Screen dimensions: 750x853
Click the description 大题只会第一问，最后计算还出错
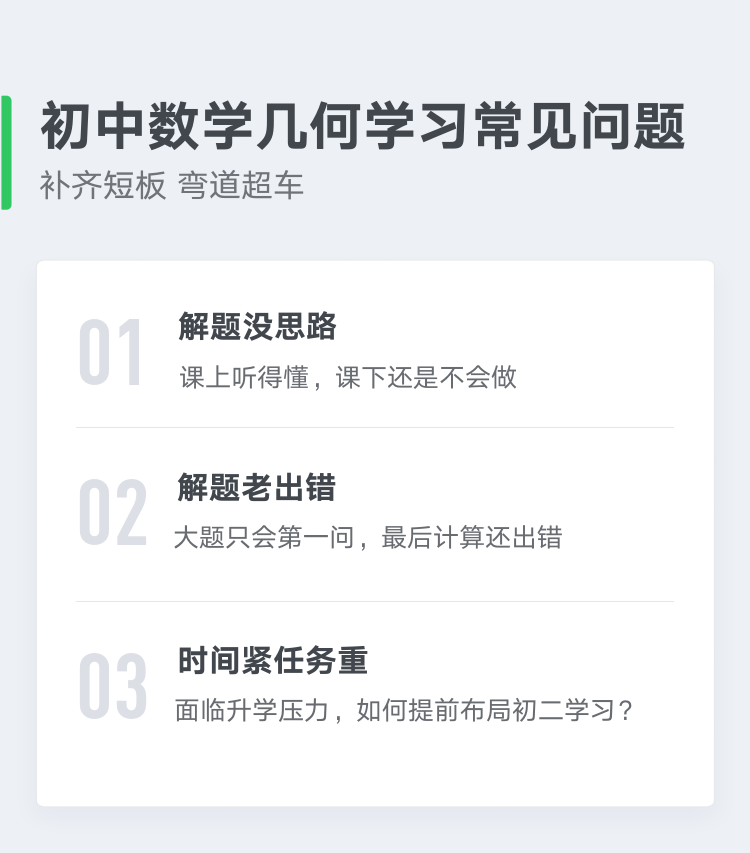pyautogui.click(x=368, y=537)
